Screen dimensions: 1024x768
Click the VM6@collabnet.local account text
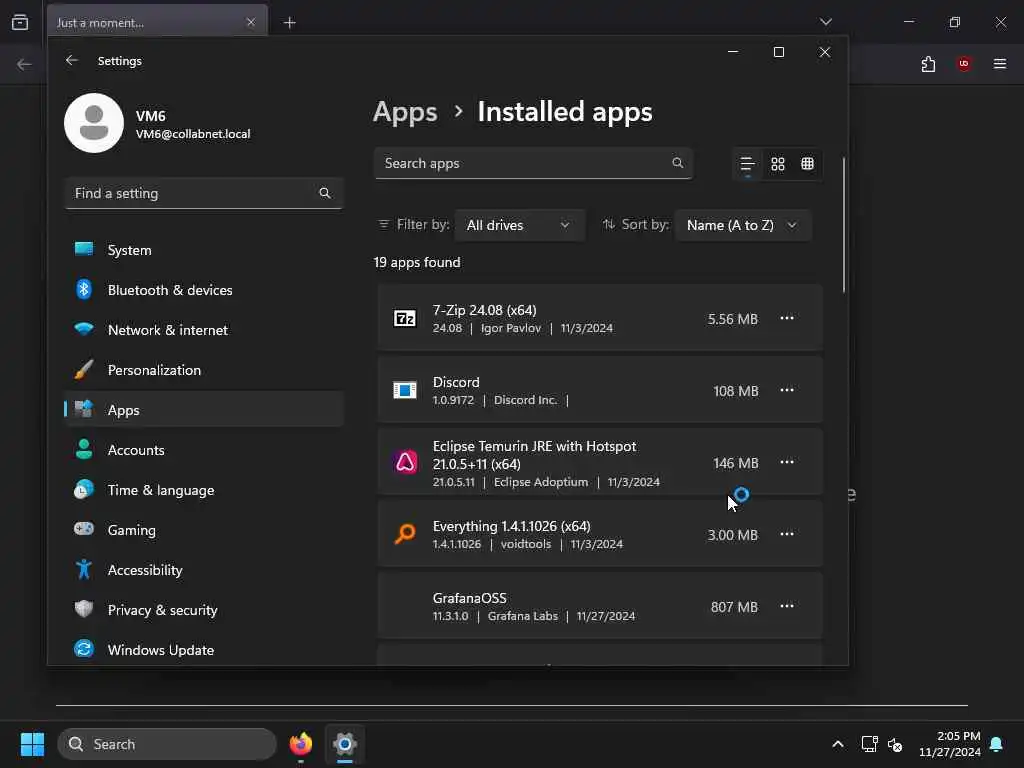click(193, 134)
